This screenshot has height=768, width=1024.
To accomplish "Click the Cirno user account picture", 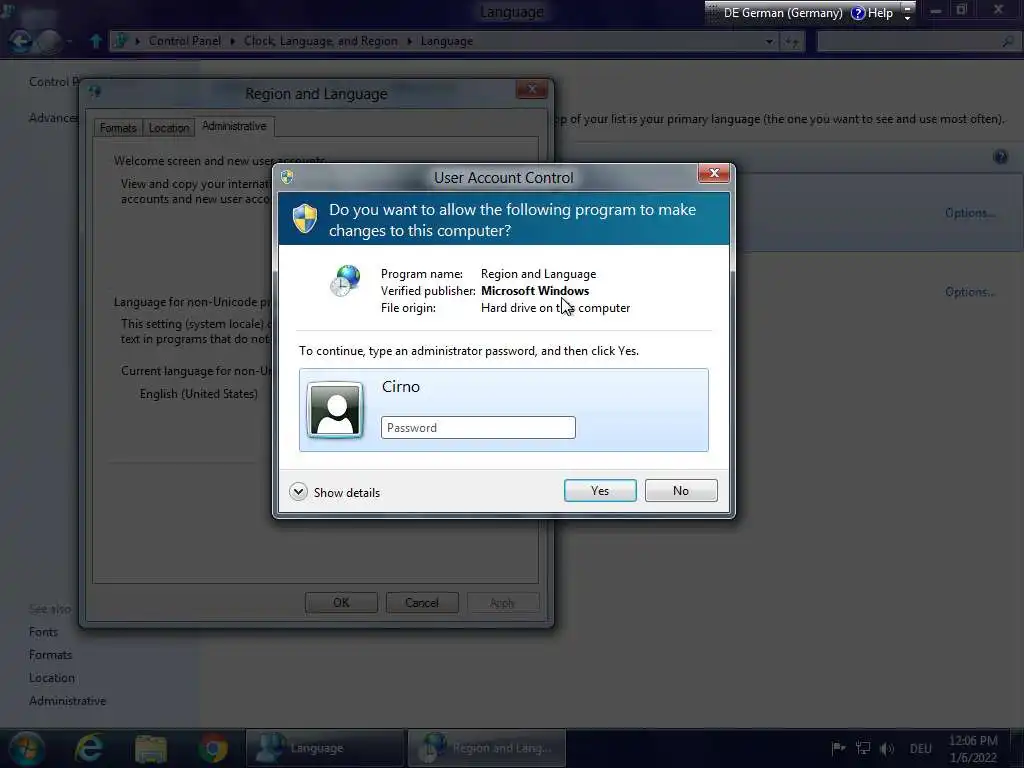I will (335, 409).
